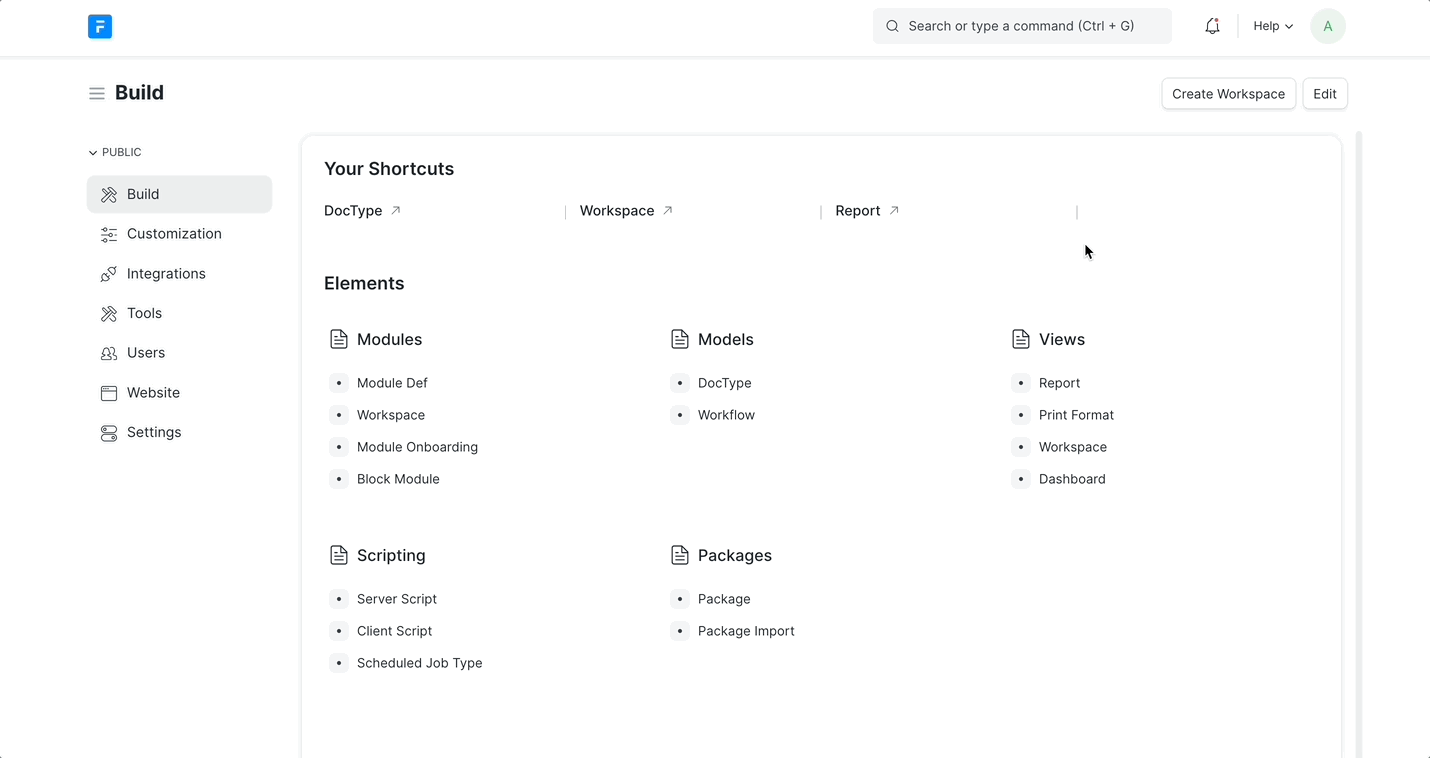Click the global search bar
Image resolution: width=1430 pixels, height=758 pixels.
point(1021,26)
